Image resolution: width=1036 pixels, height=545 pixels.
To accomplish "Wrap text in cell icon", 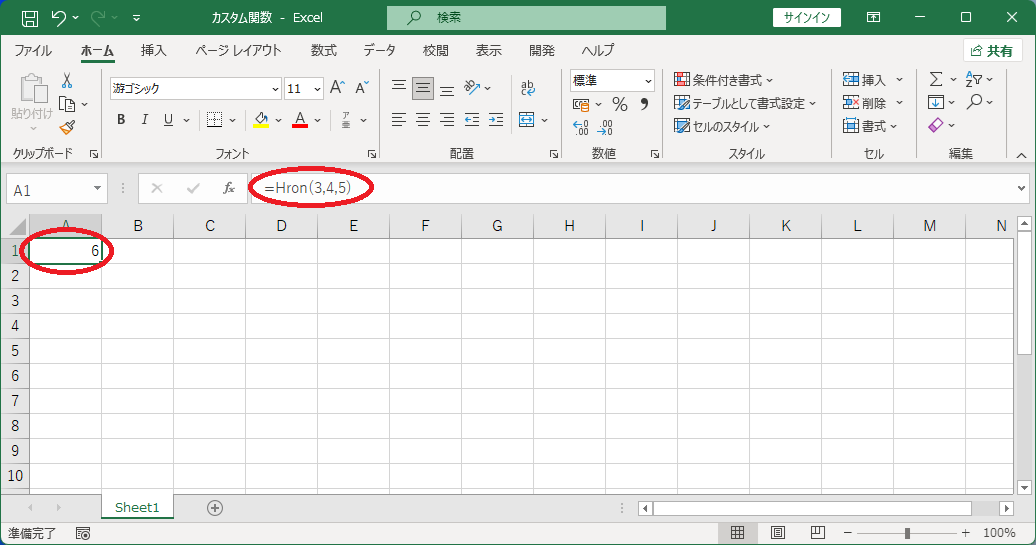I will point(527,87).
